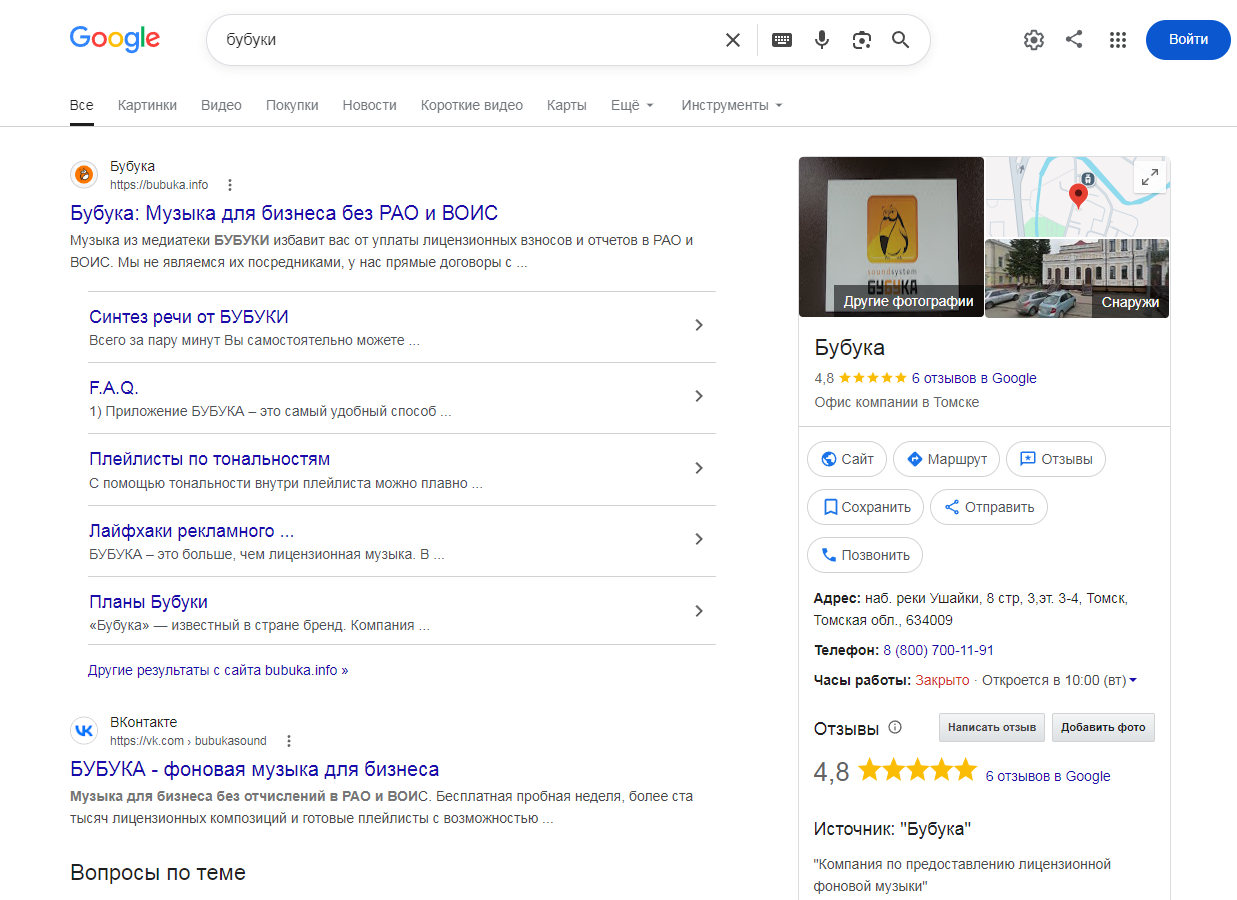The image size is (1237, 900).
Task: Click the address text наб. реки Ушайки
Action: coord(972,609)
